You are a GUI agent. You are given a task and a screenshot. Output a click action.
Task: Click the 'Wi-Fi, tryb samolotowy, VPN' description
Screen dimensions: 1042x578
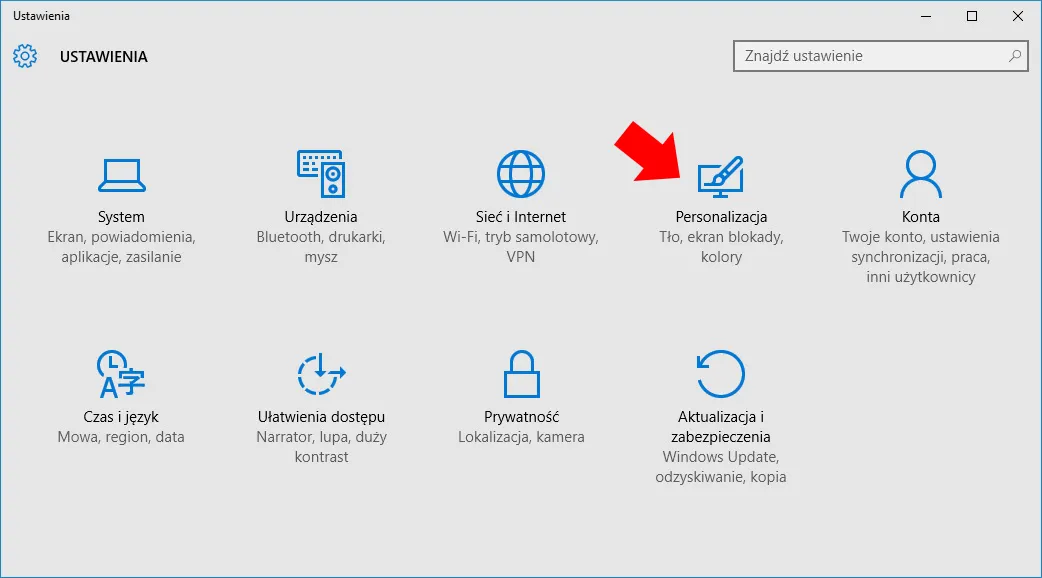pos(521,247)
